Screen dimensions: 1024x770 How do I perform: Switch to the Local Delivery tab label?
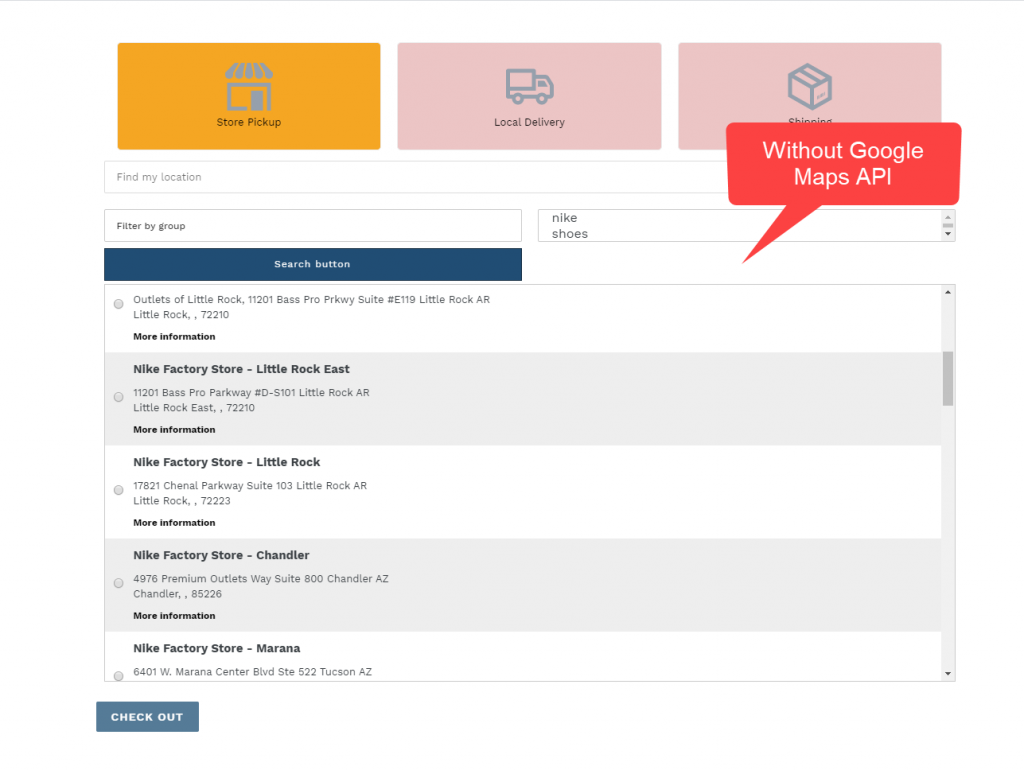point(529,122)
